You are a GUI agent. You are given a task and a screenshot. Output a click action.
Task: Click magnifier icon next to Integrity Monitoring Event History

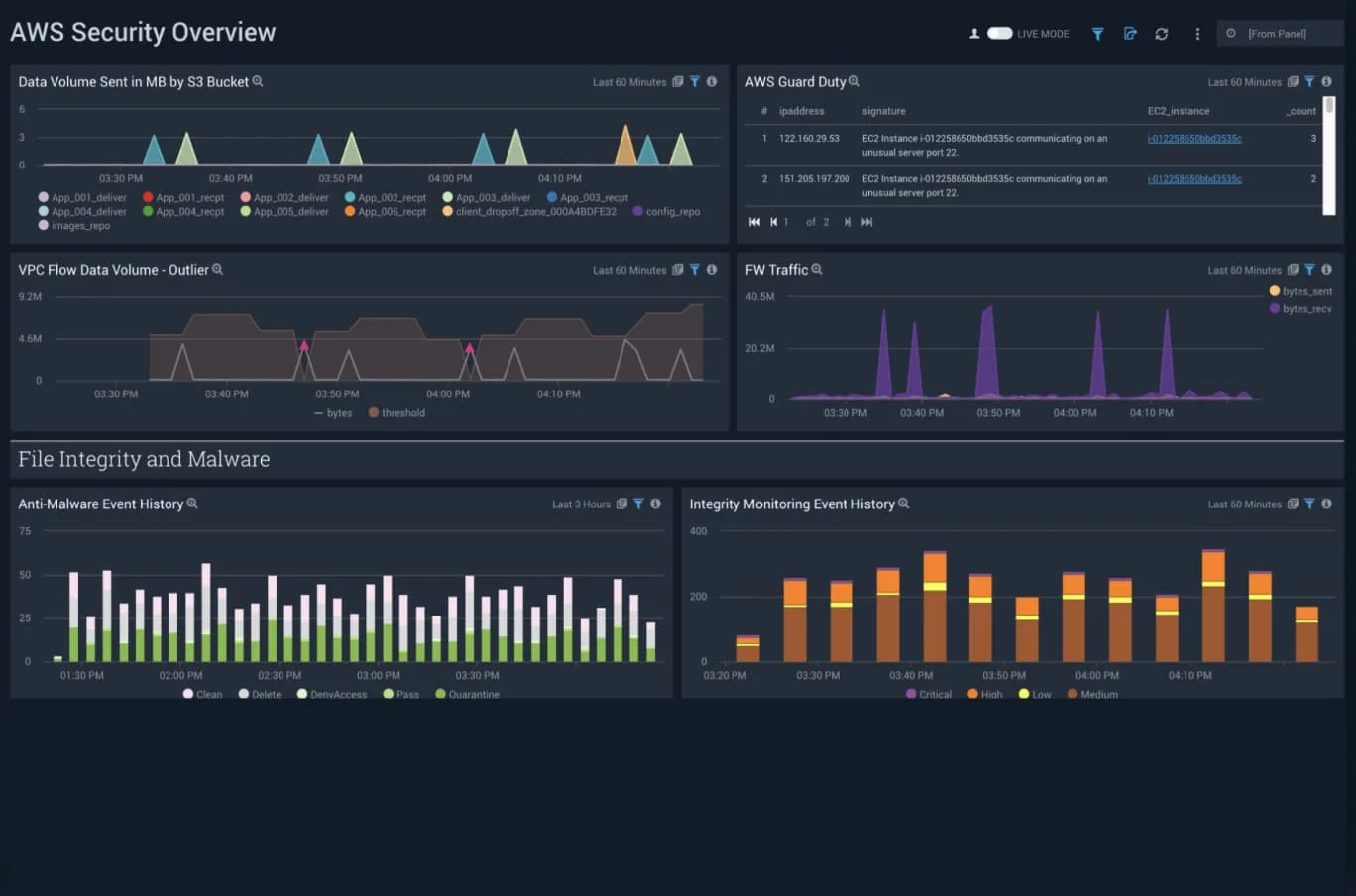coord(903,504)
